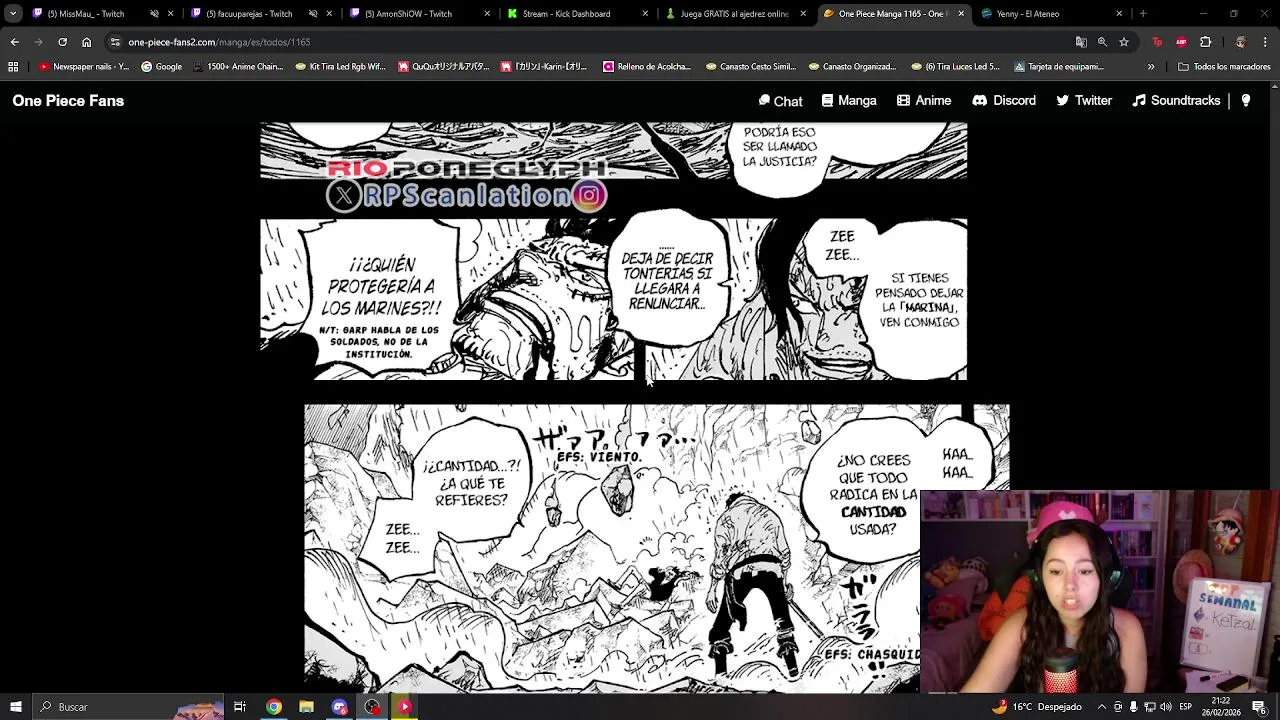This screenshot has width=1280, height=720.
Task: Close the One Piece Manga 1165 tab
Action: 961,14
